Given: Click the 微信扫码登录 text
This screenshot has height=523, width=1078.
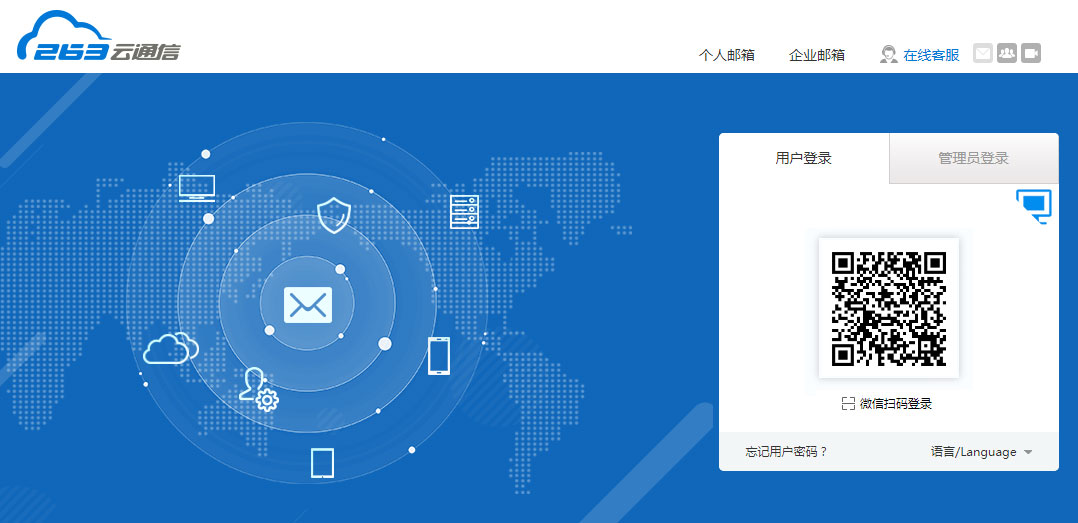Looking at the screenshot, I should 896,403.
